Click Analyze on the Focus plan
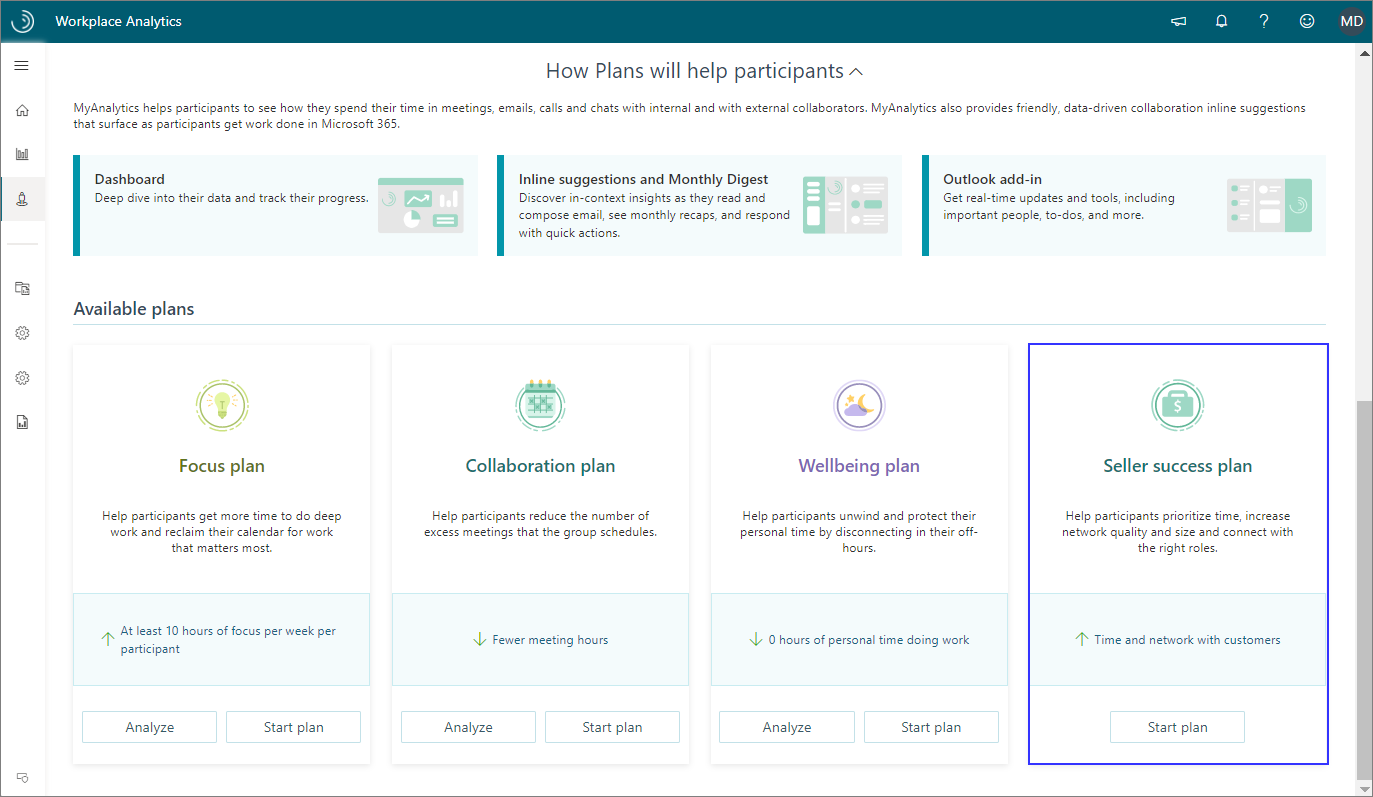 150,727
